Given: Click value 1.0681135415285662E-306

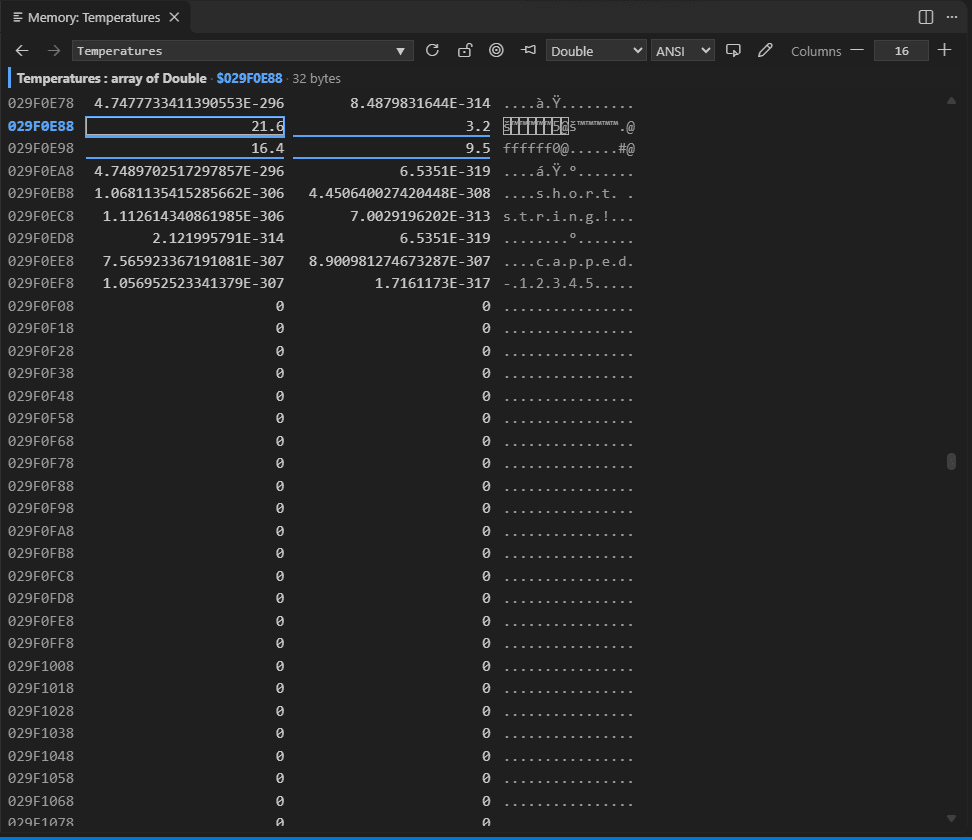Looking at the screenshot, I should (x=189, y=194).
